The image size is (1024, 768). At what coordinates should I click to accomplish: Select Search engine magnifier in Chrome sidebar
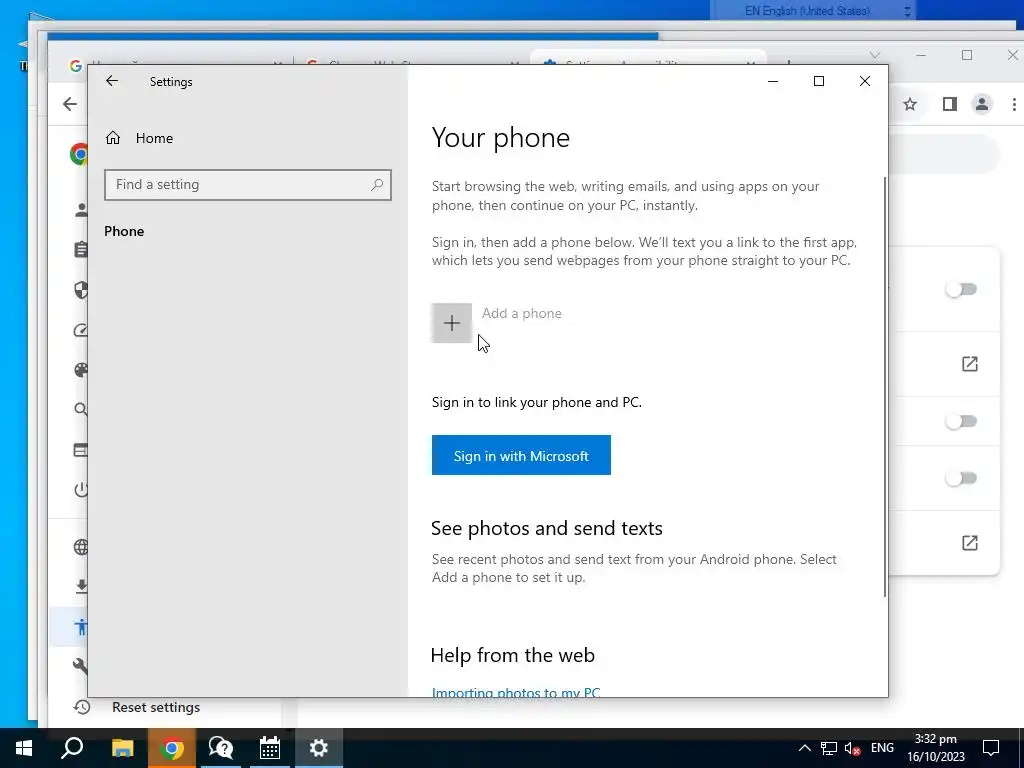[81, 409]
